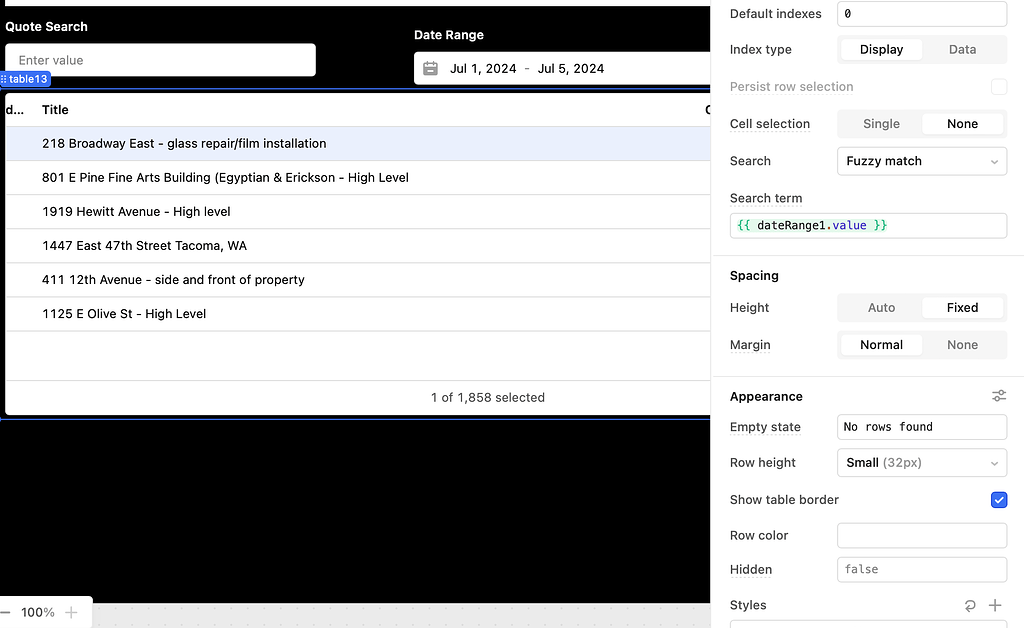
Task: Expand the Row height Small dropdown
Action: (921, 463)
